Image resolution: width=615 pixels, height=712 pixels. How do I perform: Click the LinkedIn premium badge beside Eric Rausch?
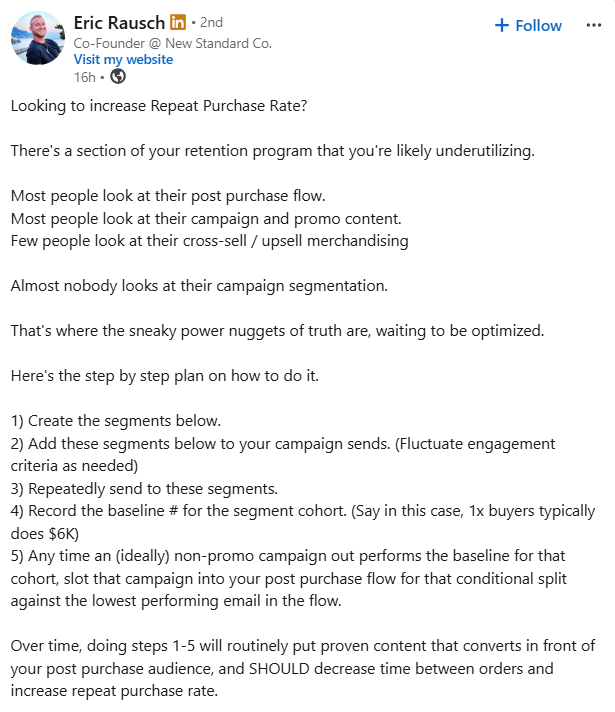pos(178,22)
